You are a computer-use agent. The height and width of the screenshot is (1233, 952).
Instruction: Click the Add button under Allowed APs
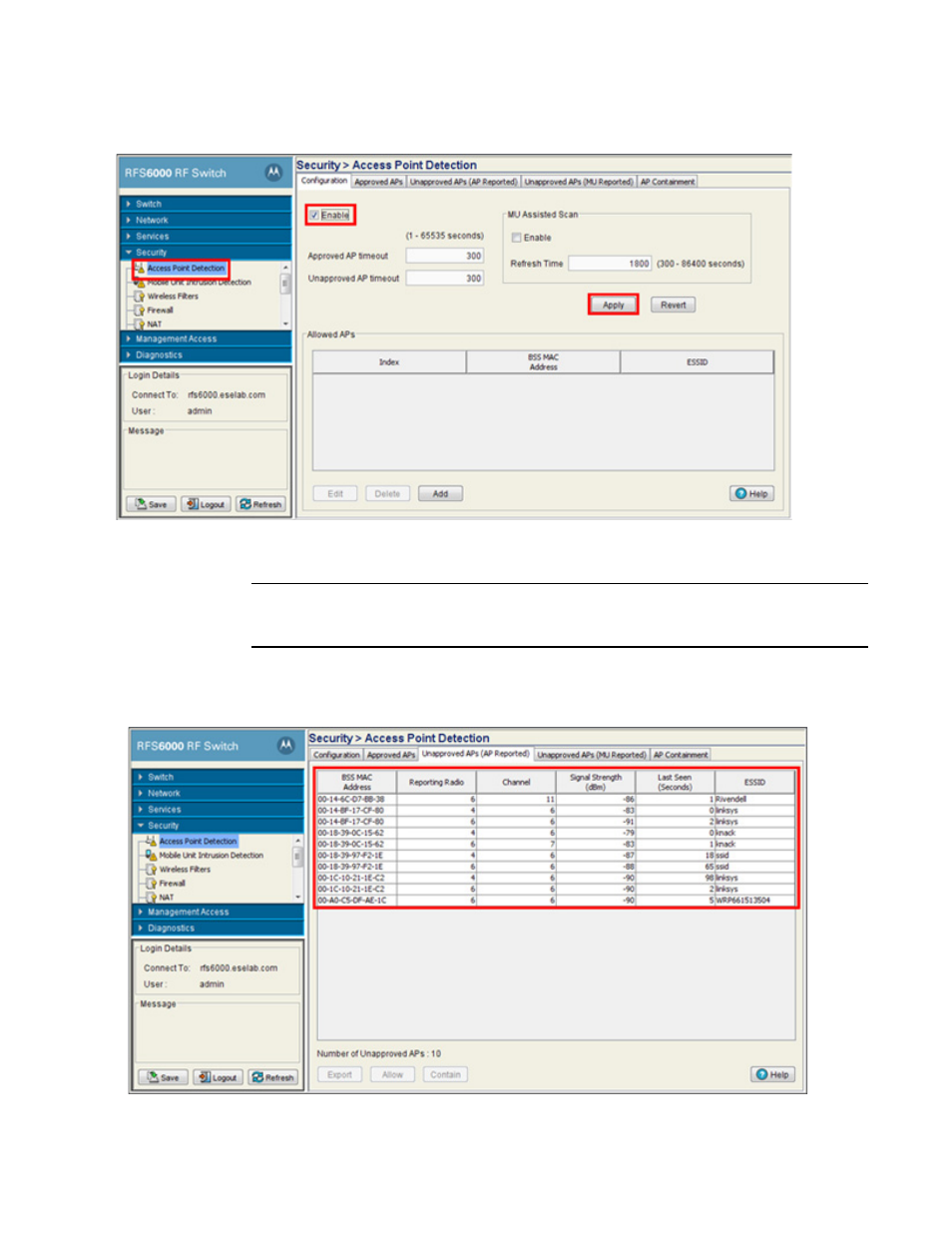[440, 493]
